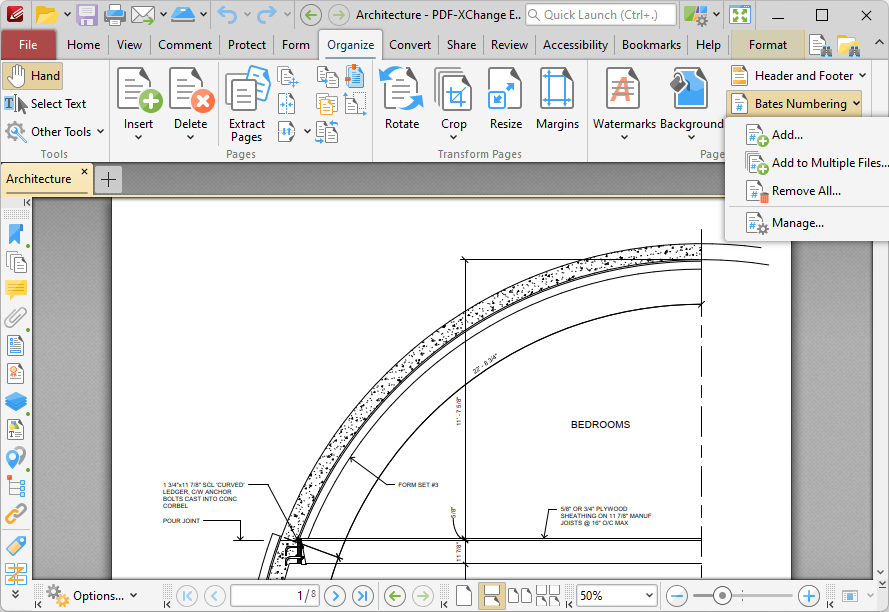Open the Background dropdown

coord(691,137)
